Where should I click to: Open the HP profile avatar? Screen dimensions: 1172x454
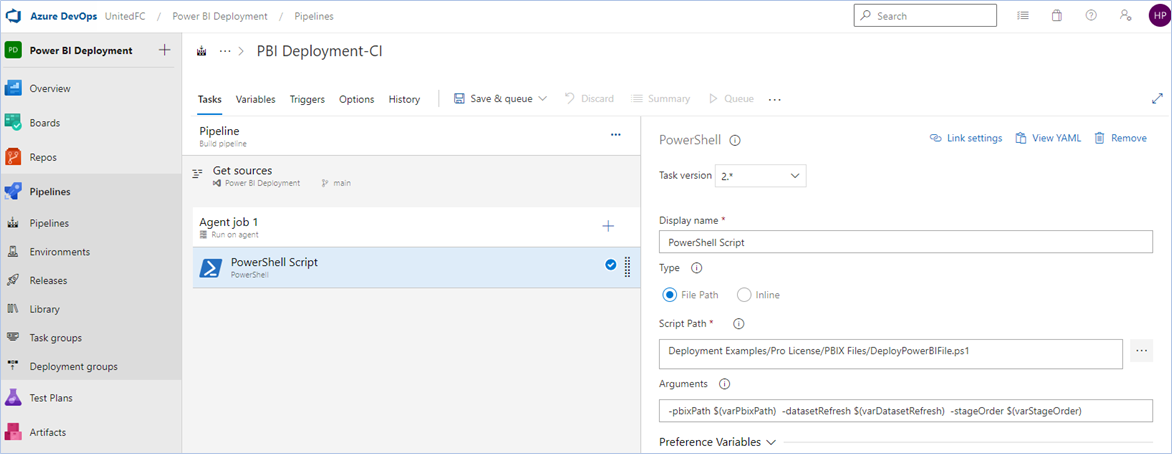click(1158, 16)
